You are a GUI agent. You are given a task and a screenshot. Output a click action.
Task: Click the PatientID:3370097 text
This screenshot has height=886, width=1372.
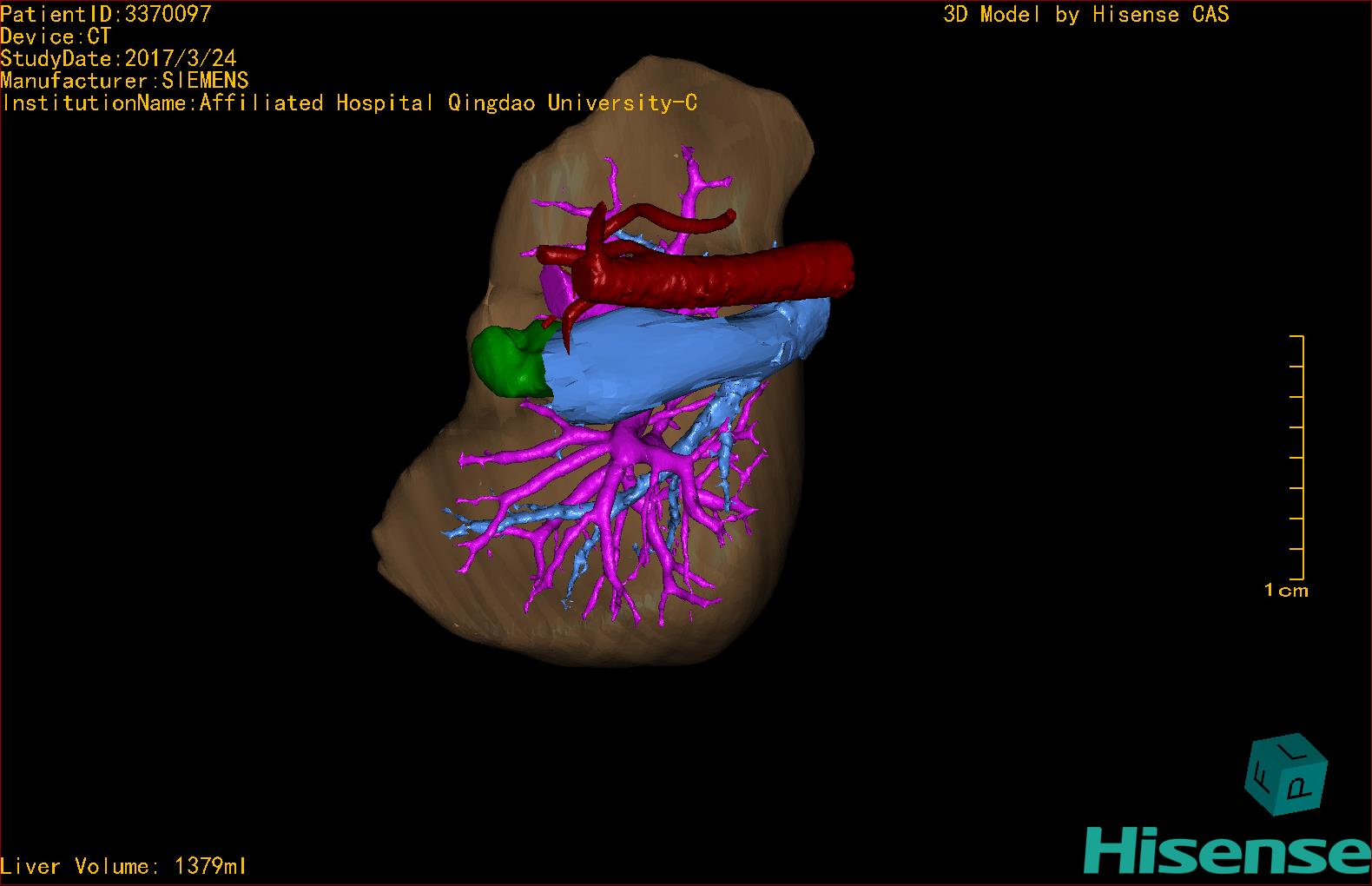tap(105, 14)
